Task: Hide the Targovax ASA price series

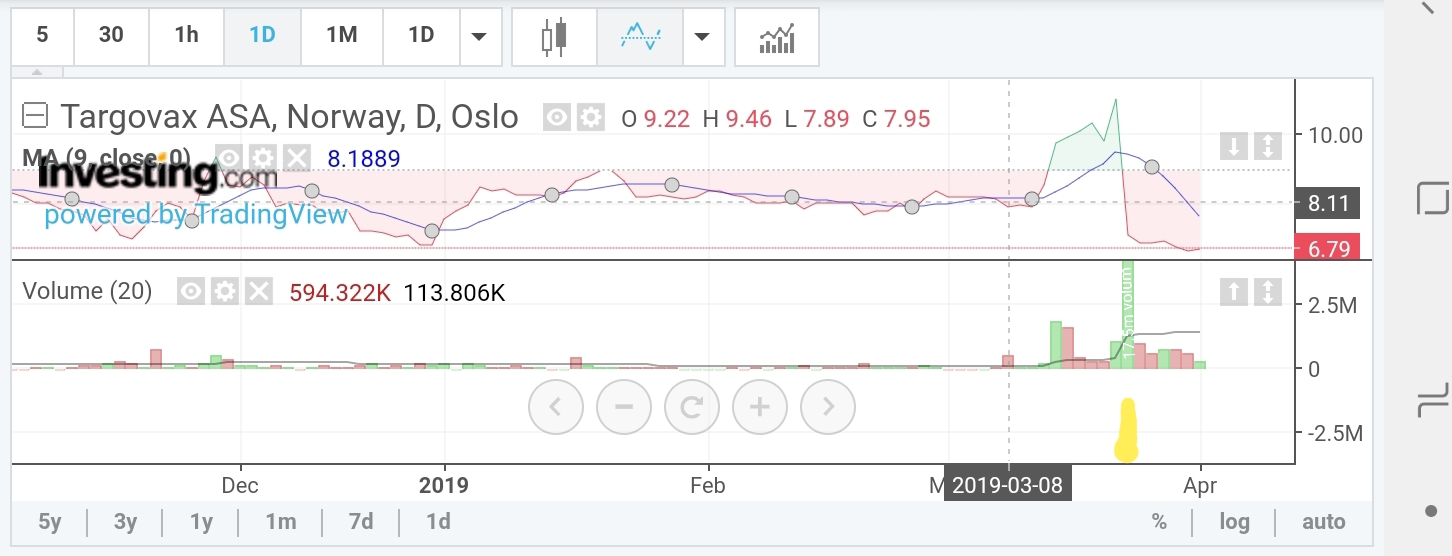Action: tap(558, 119)
